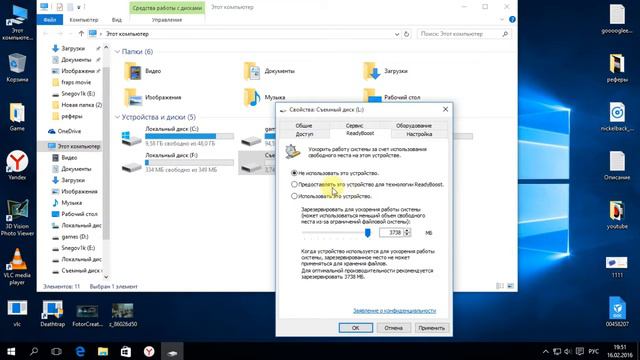The width and height of the screenshot is (640, 360).
Task: Switch to the Сервис tab
Action: click(354, 126)
